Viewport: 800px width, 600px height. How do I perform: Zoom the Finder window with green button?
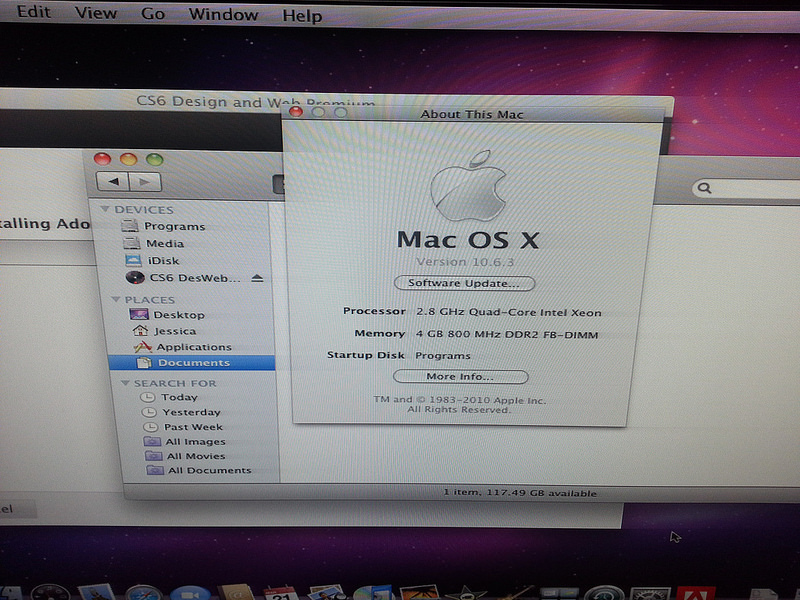click(155, 160)
